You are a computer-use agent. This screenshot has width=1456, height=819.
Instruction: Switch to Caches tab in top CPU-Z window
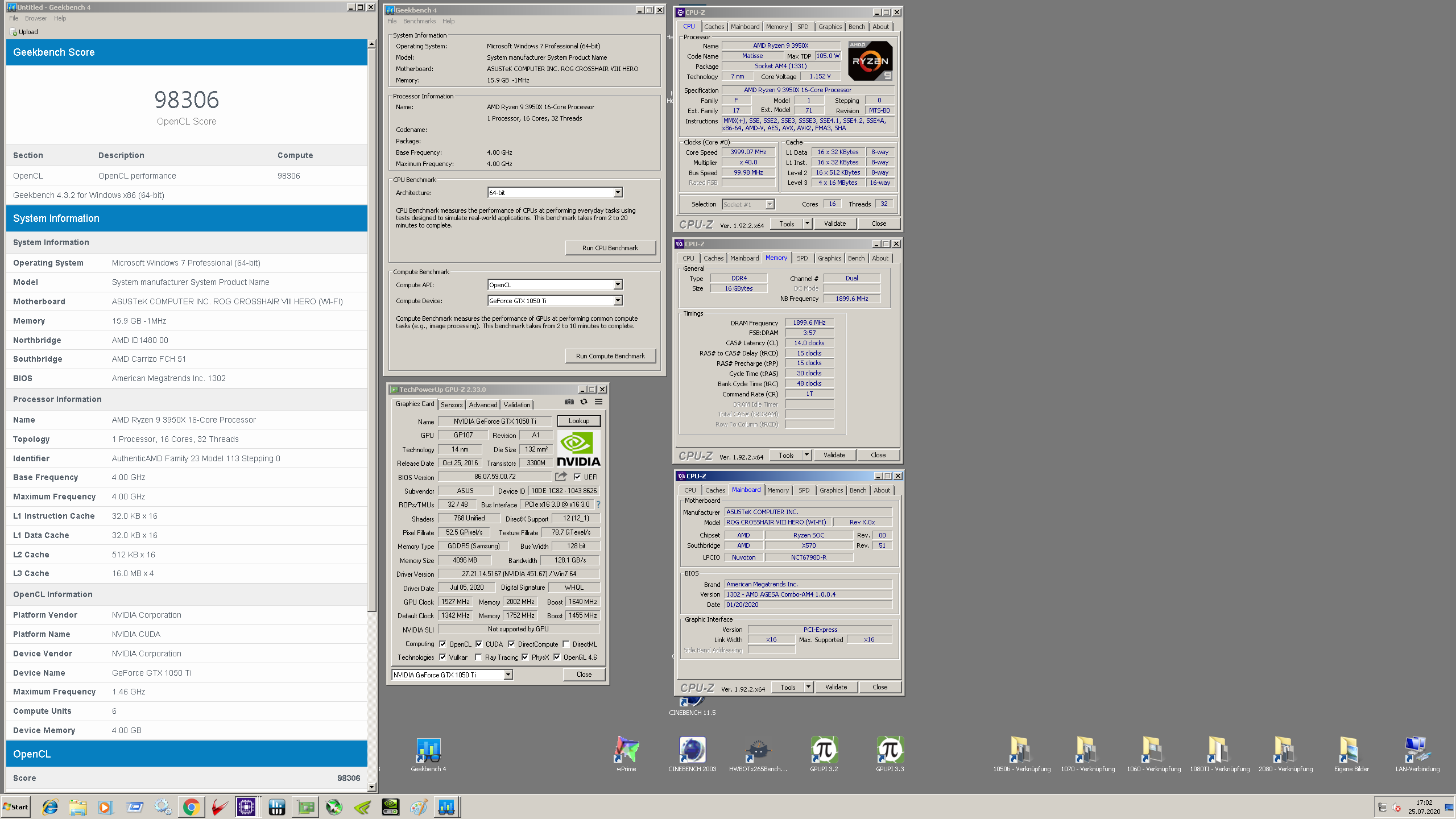714,27
